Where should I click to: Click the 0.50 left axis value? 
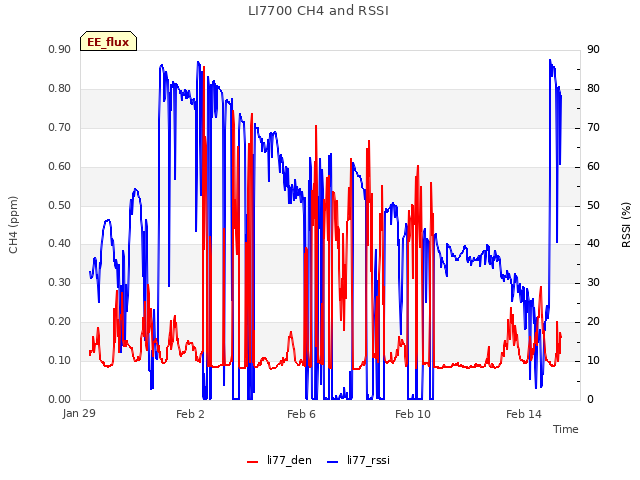60,205
